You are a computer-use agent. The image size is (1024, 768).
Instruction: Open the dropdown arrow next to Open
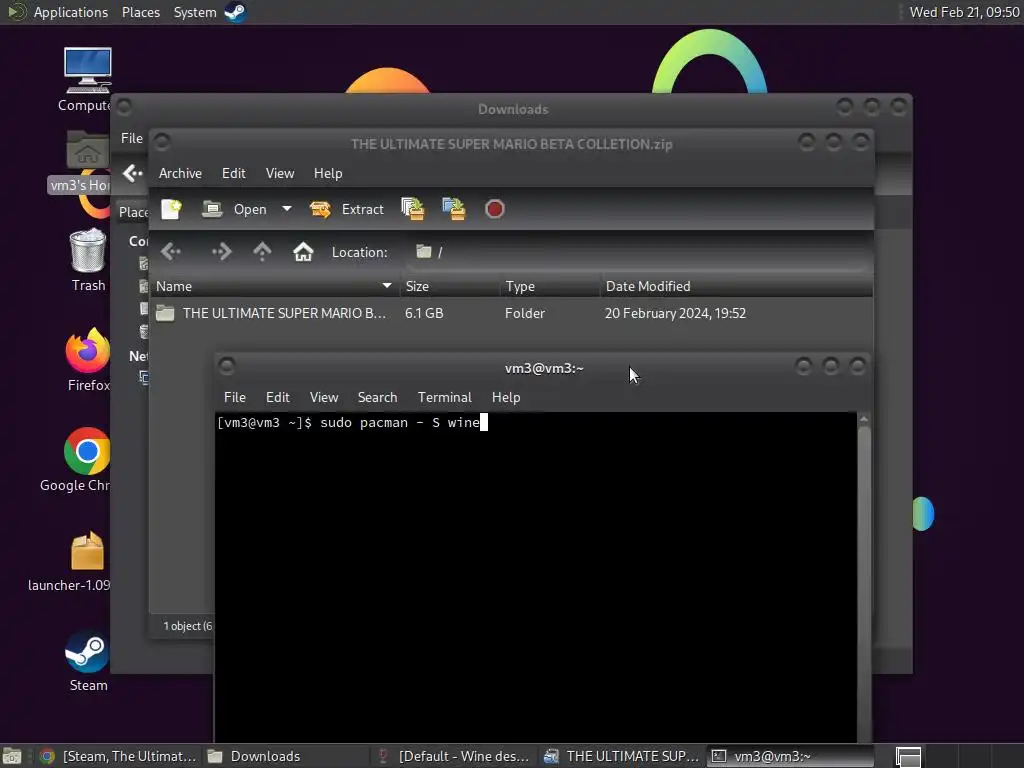[287, 209]
